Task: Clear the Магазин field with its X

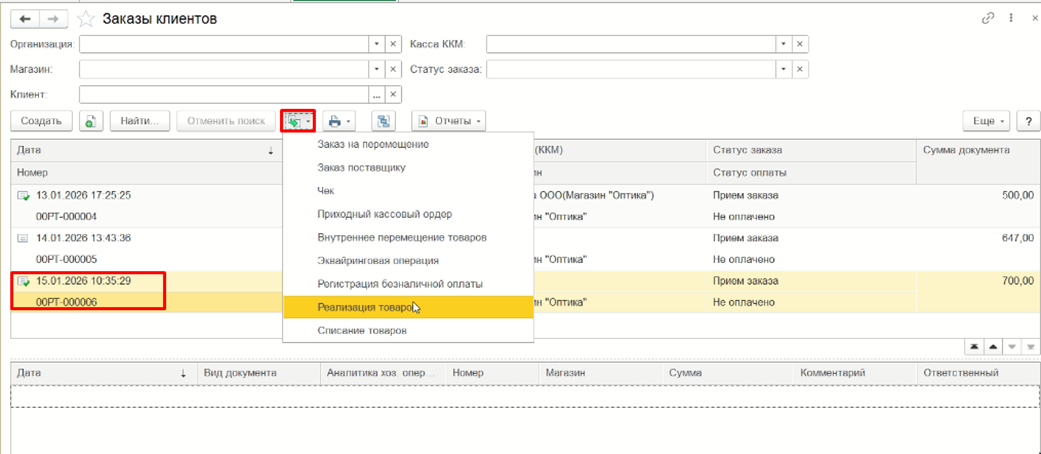Action: [393, 69]
